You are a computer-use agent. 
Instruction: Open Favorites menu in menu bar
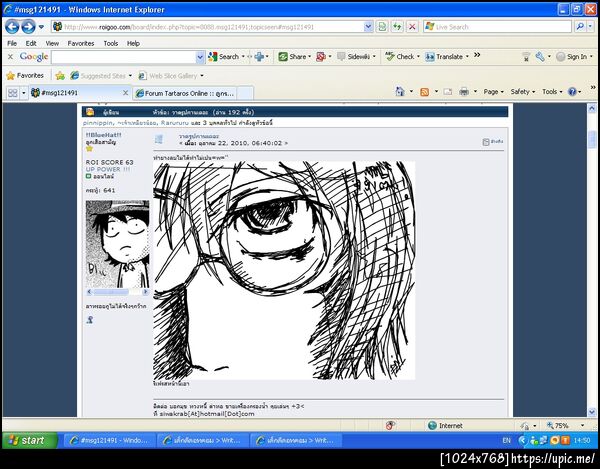[81, 43]
